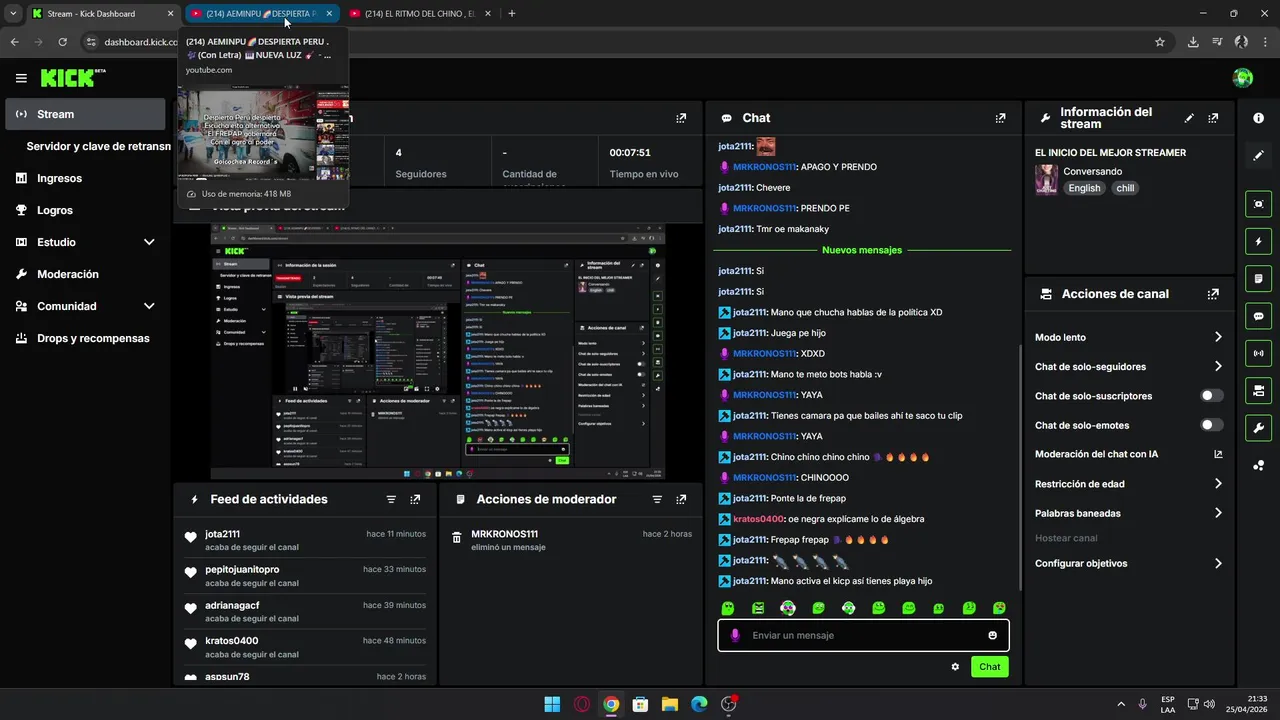Open Restricción de edad options
Viewport: 1280px width, 720px height.
pos(1129,484)
